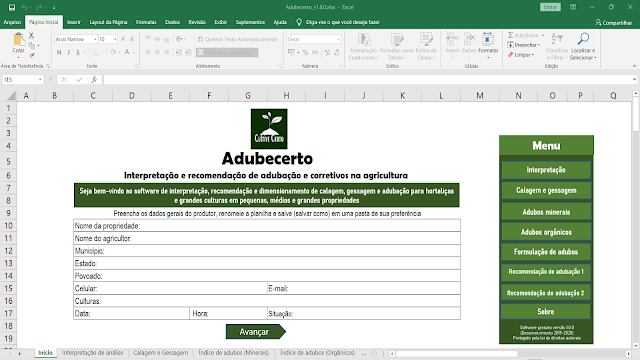The height and width of the screenshot is (360, 640).
Task: Open Formatar cells icon in Células group
Action: point(488,40)
